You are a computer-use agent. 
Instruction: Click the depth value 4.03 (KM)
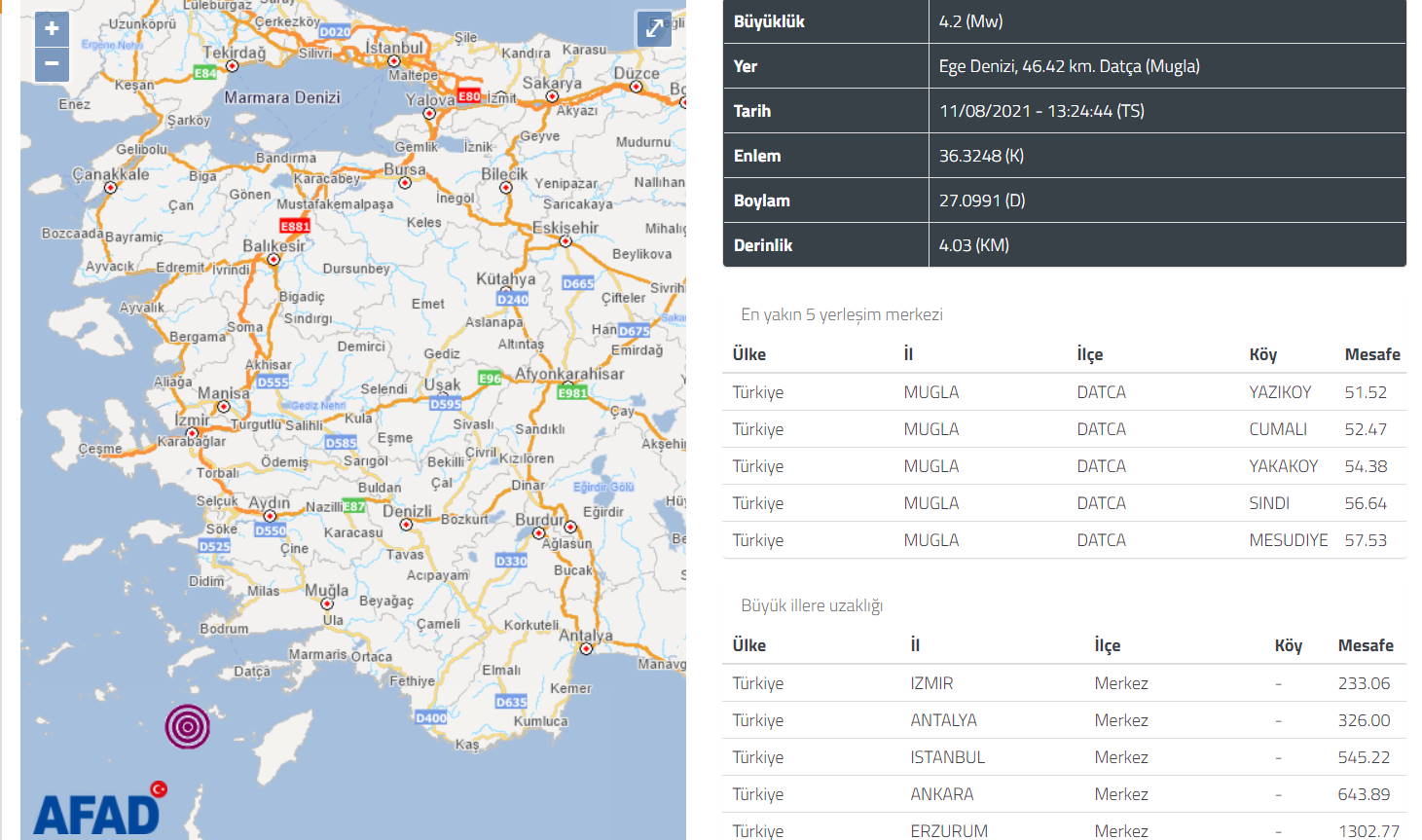pos(973,245)
